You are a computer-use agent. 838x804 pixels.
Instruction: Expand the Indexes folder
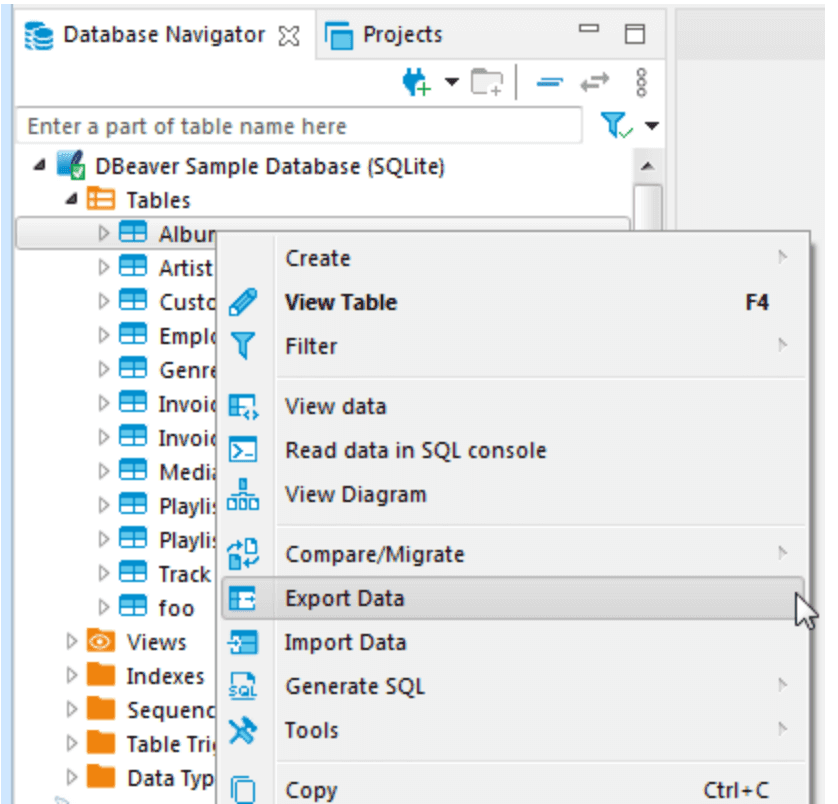[71, 675]
